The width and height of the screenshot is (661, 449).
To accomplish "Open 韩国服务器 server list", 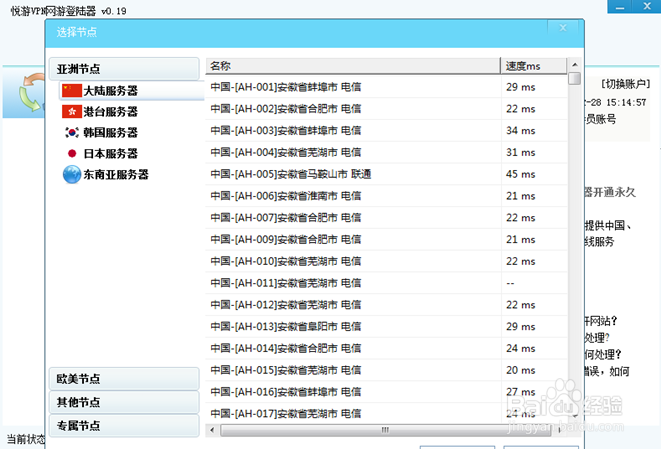I will point(110,133).
